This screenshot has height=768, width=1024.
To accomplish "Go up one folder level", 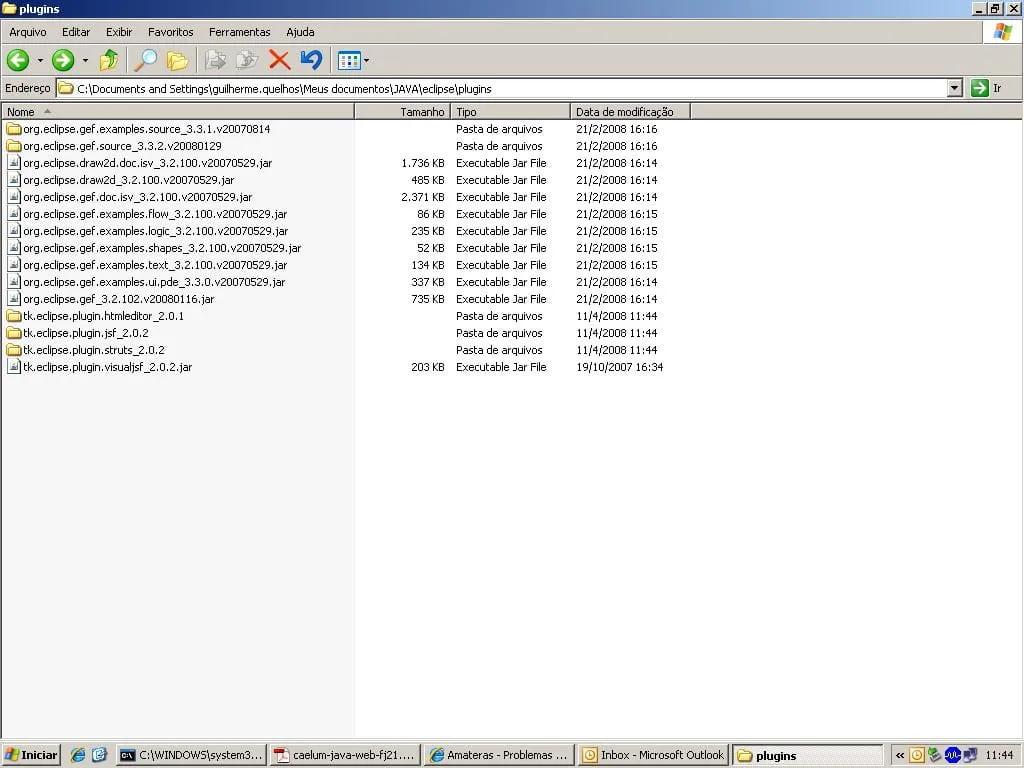I will click(x=109, y=60).
